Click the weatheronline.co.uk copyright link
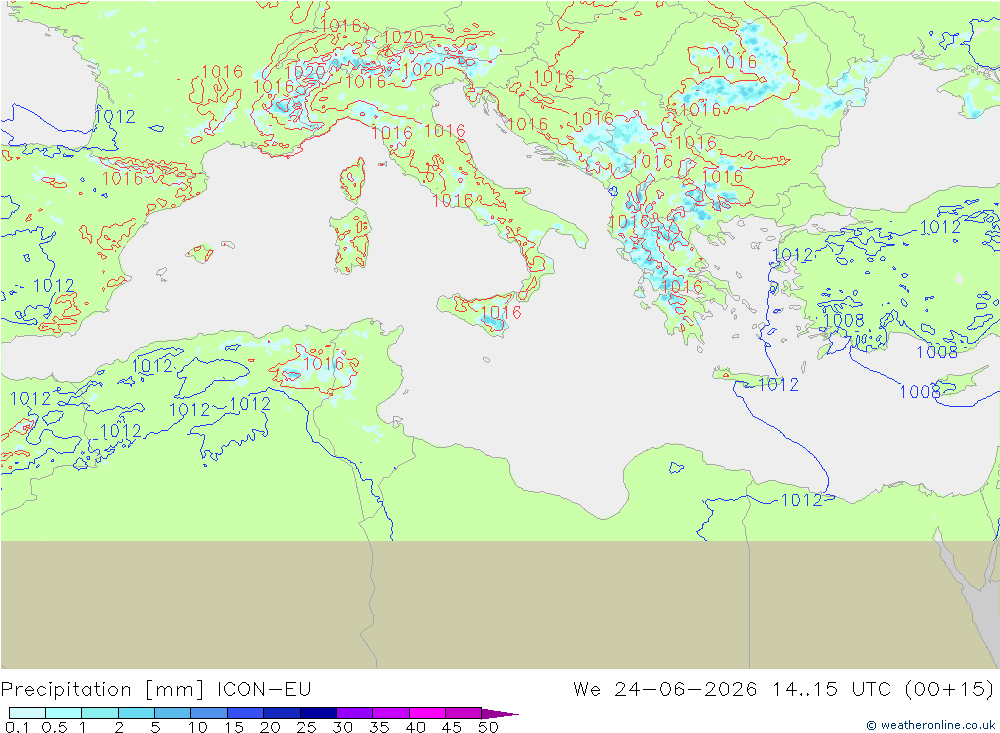 pyautogui.click(x=930, y=725)
